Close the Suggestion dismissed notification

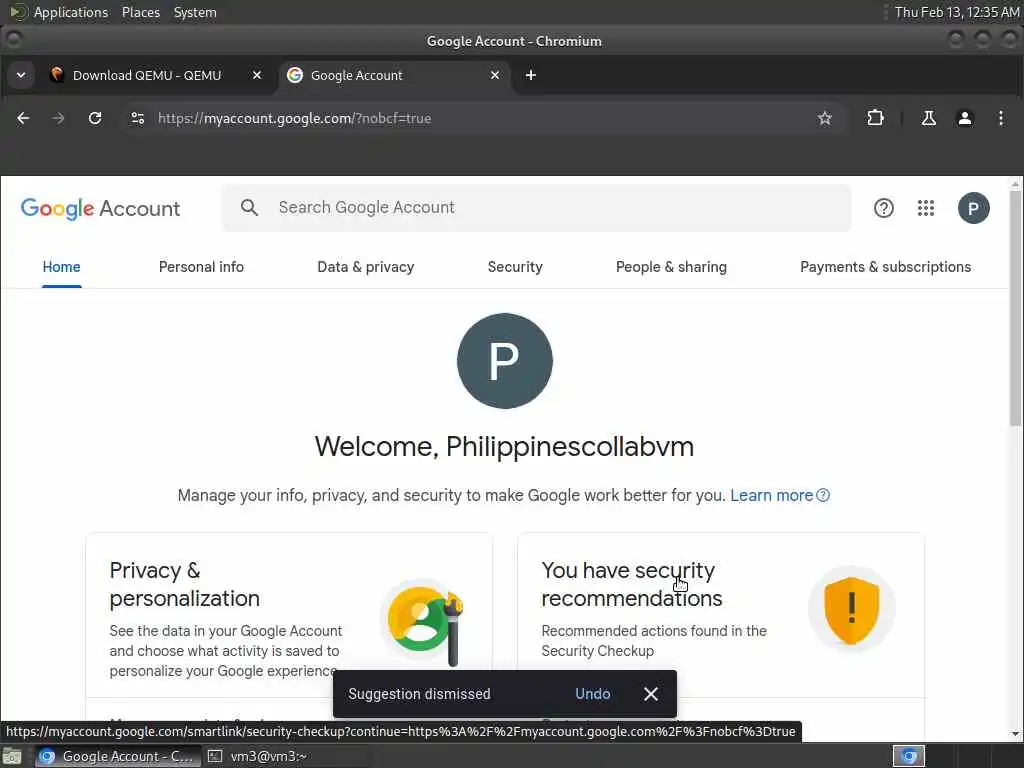tap(651, 694)
